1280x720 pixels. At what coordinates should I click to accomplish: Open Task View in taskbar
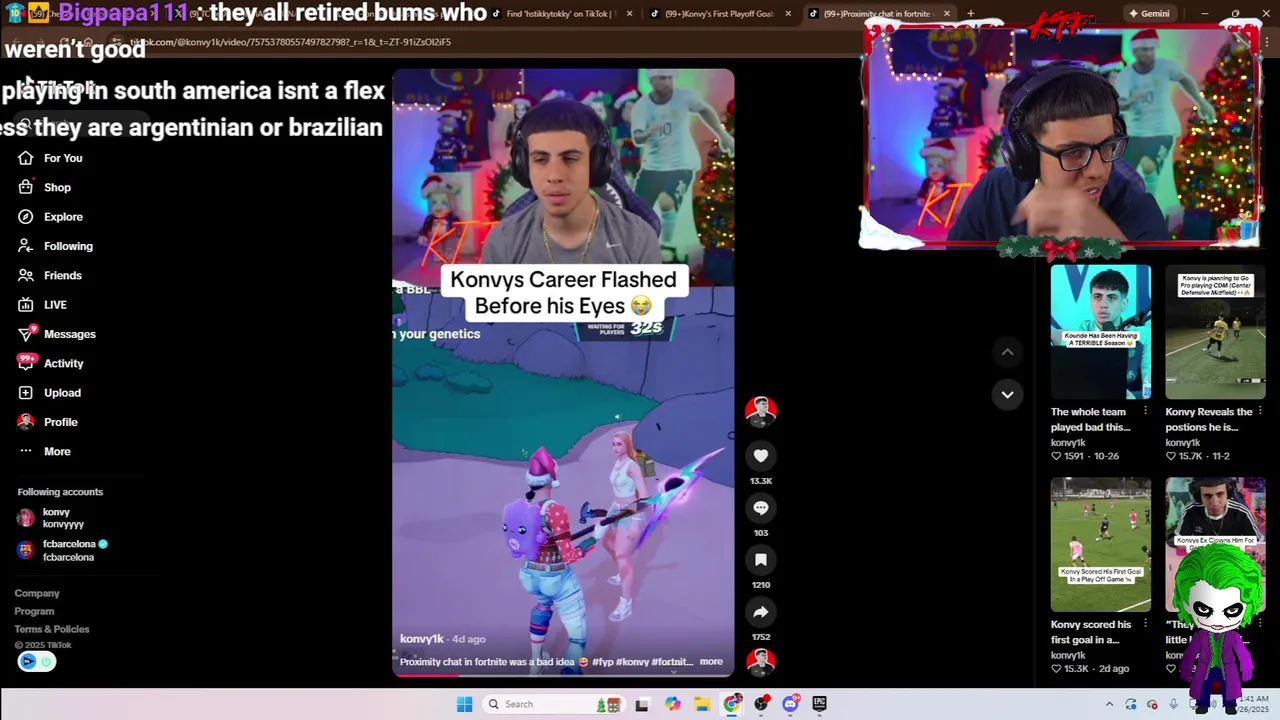[x=641, y=704]
